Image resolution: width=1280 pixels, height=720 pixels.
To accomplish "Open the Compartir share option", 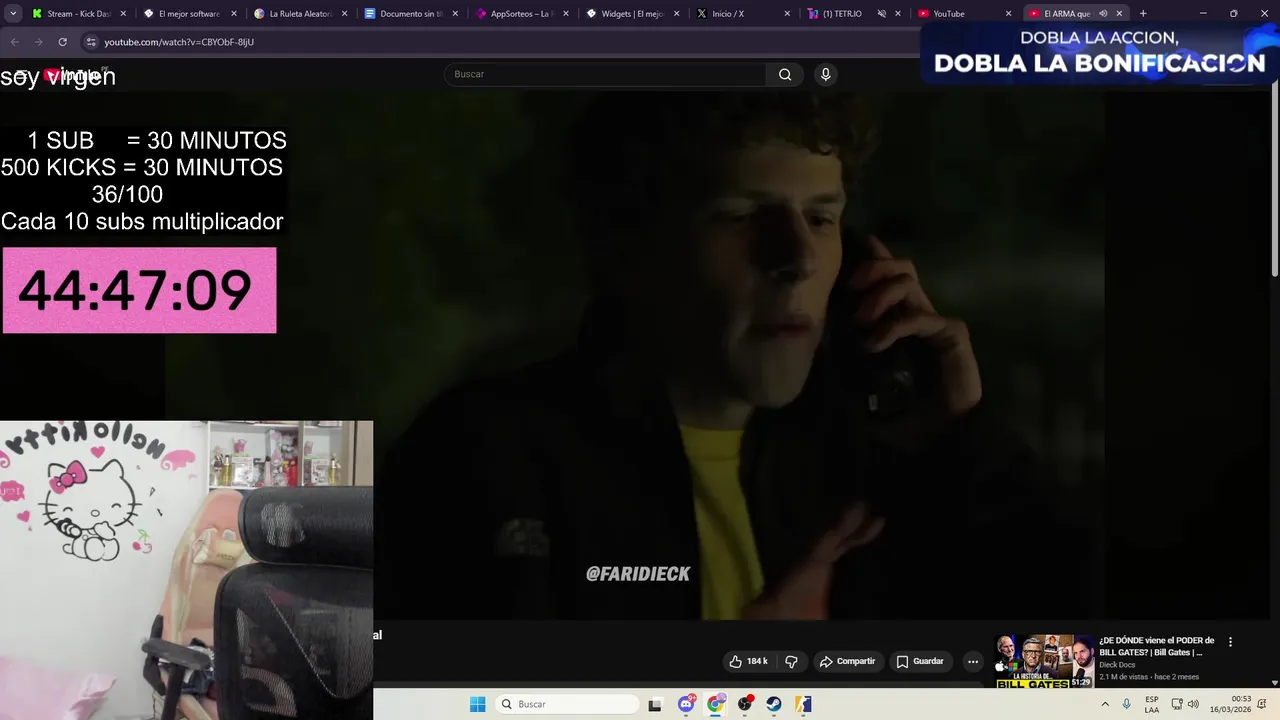I will click(847, 661).
